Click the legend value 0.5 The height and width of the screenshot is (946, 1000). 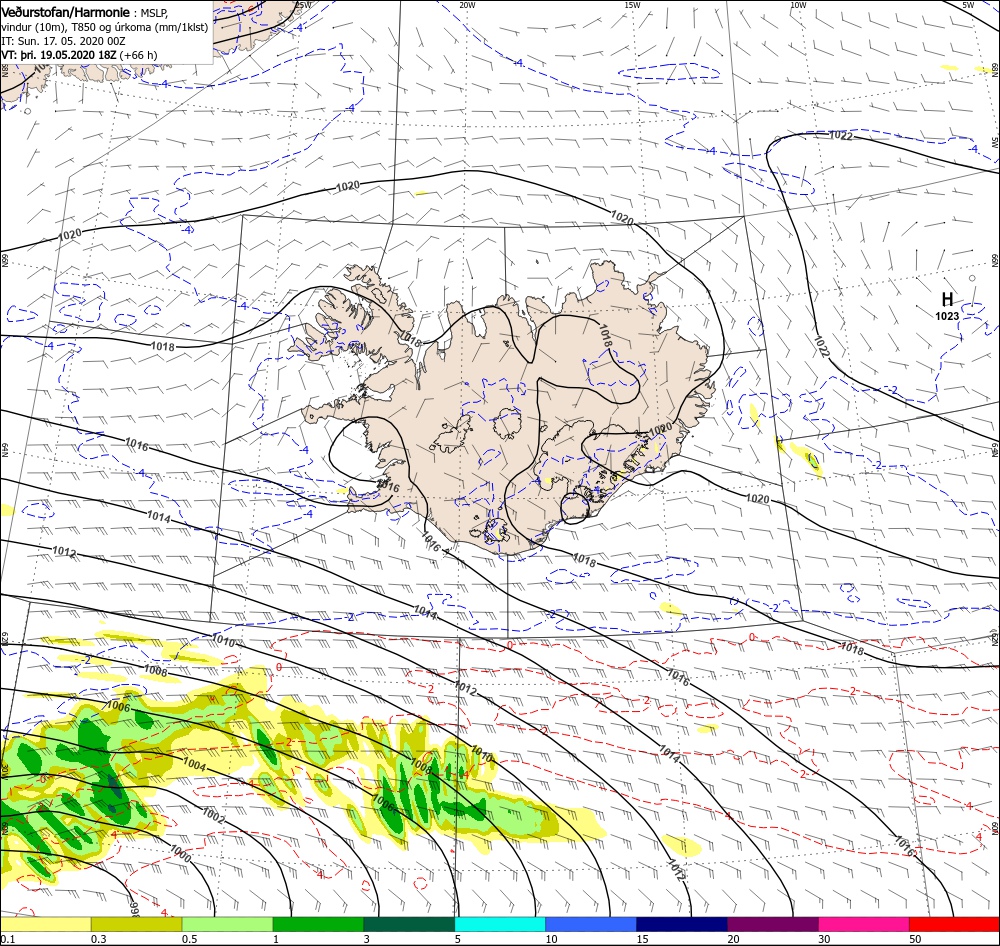coord(189,939)
